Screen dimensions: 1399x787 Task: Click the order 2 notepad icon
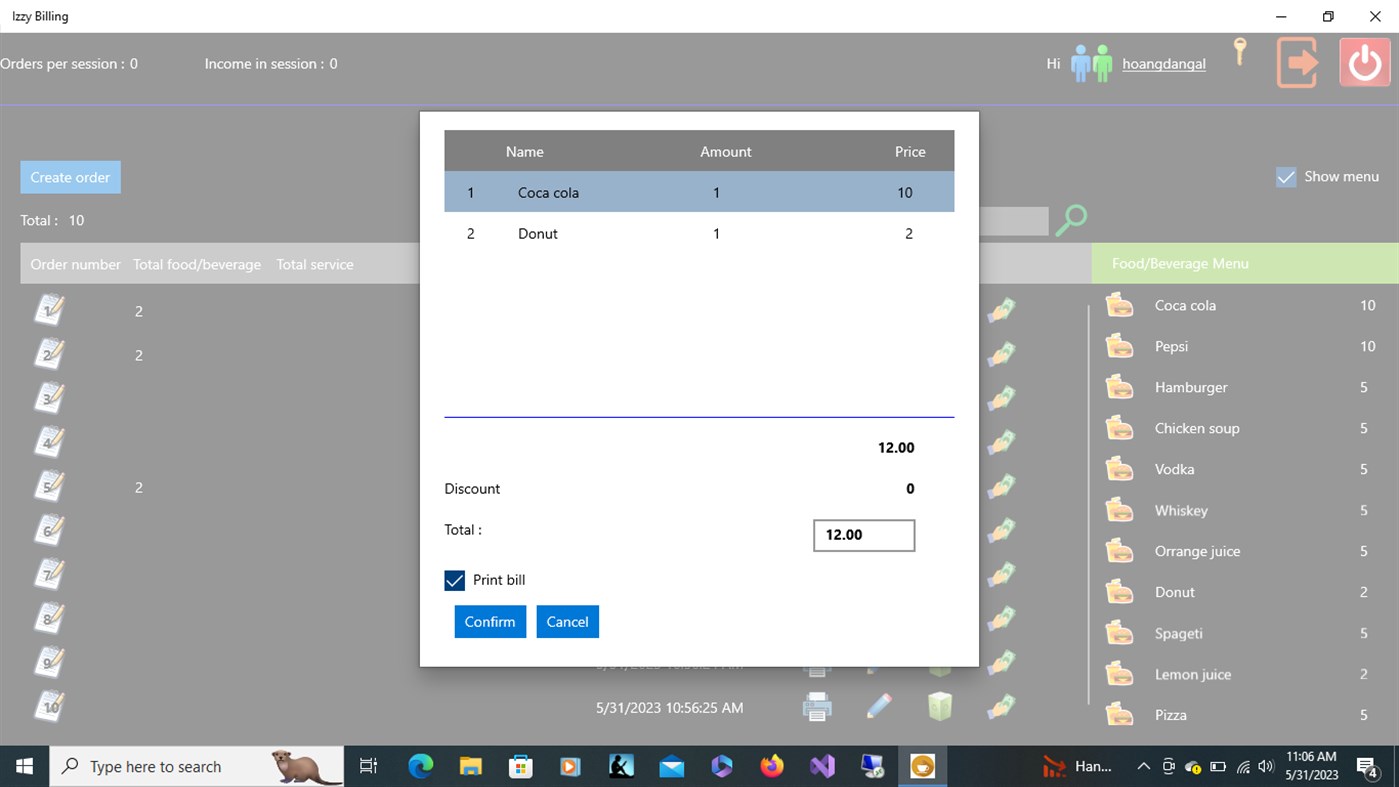[x=50, y=354]
